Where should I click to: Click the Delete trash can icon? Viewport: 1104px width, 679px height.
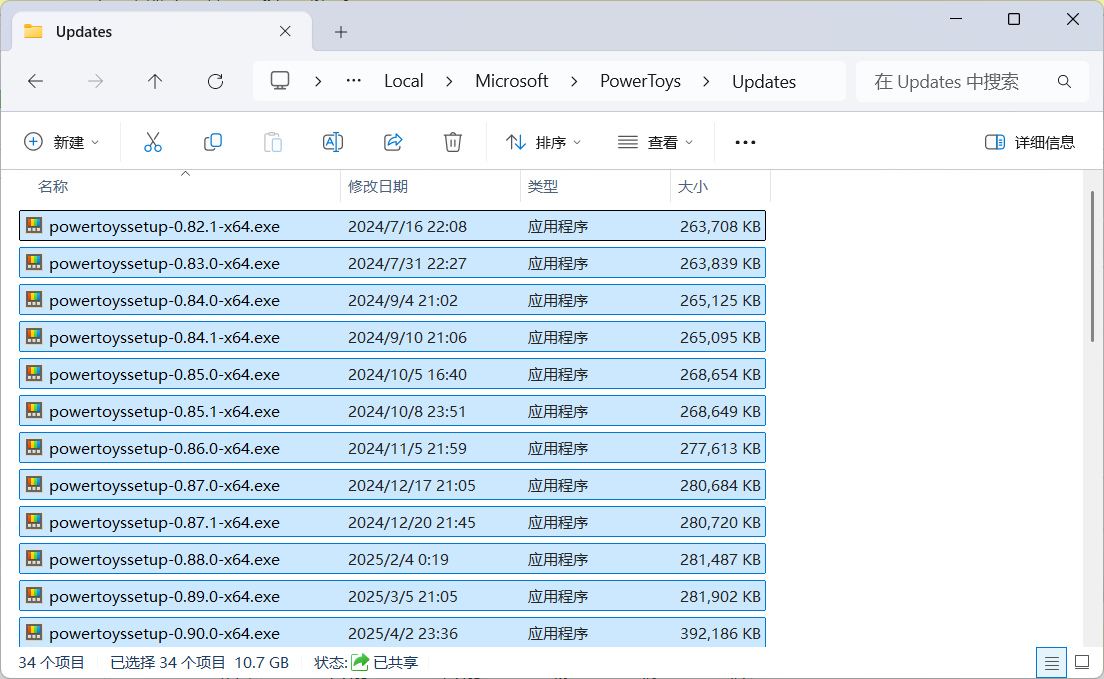point(453,142)
